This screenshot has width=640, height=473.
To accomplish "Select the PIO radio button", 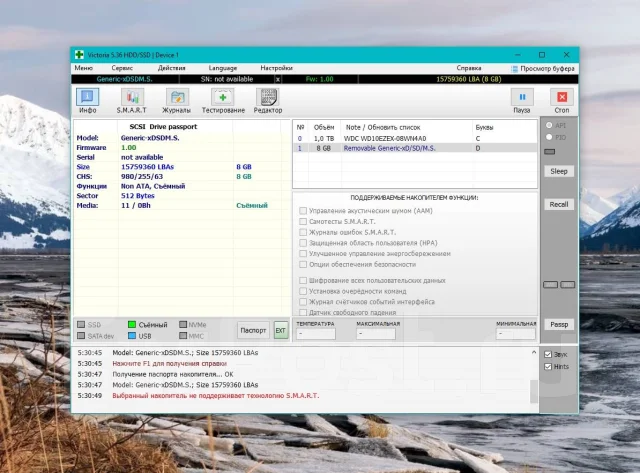I will 549,137.
